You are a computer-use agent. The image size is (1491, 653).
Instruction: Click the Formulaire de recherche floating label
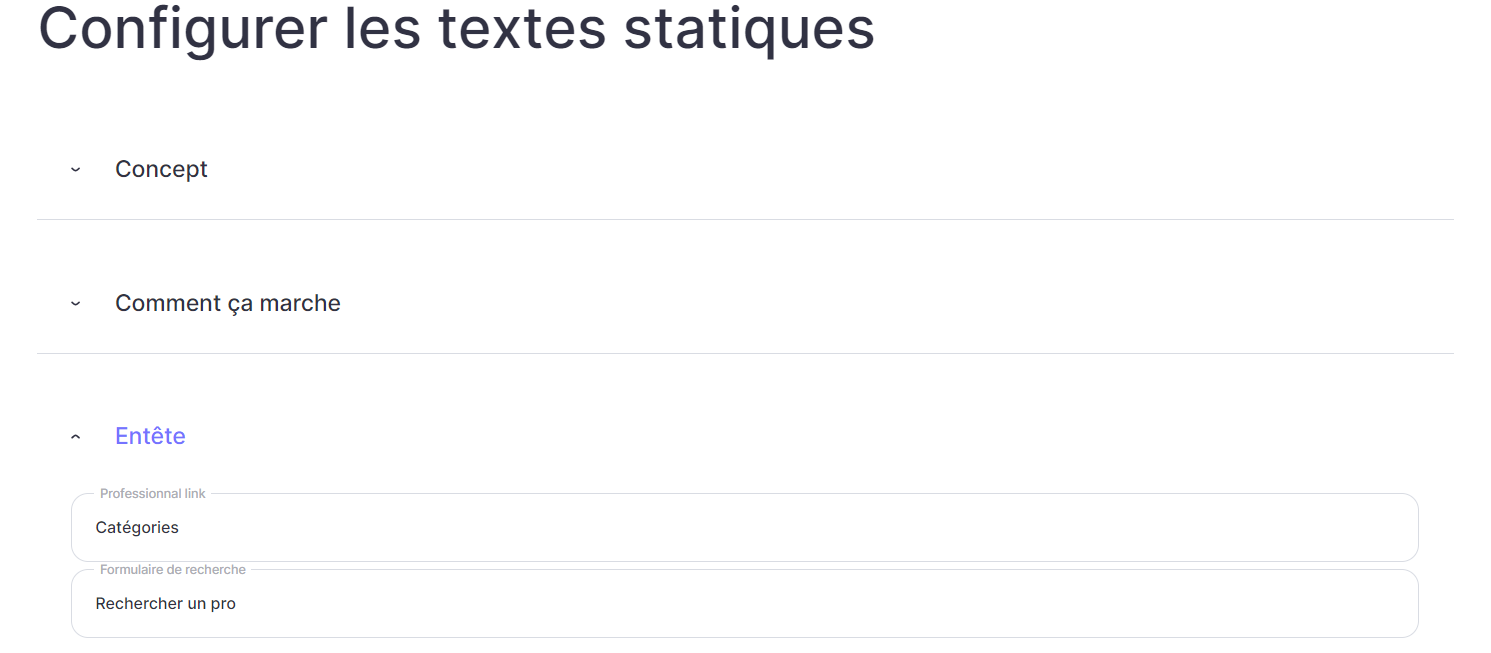tap(173, 570)
